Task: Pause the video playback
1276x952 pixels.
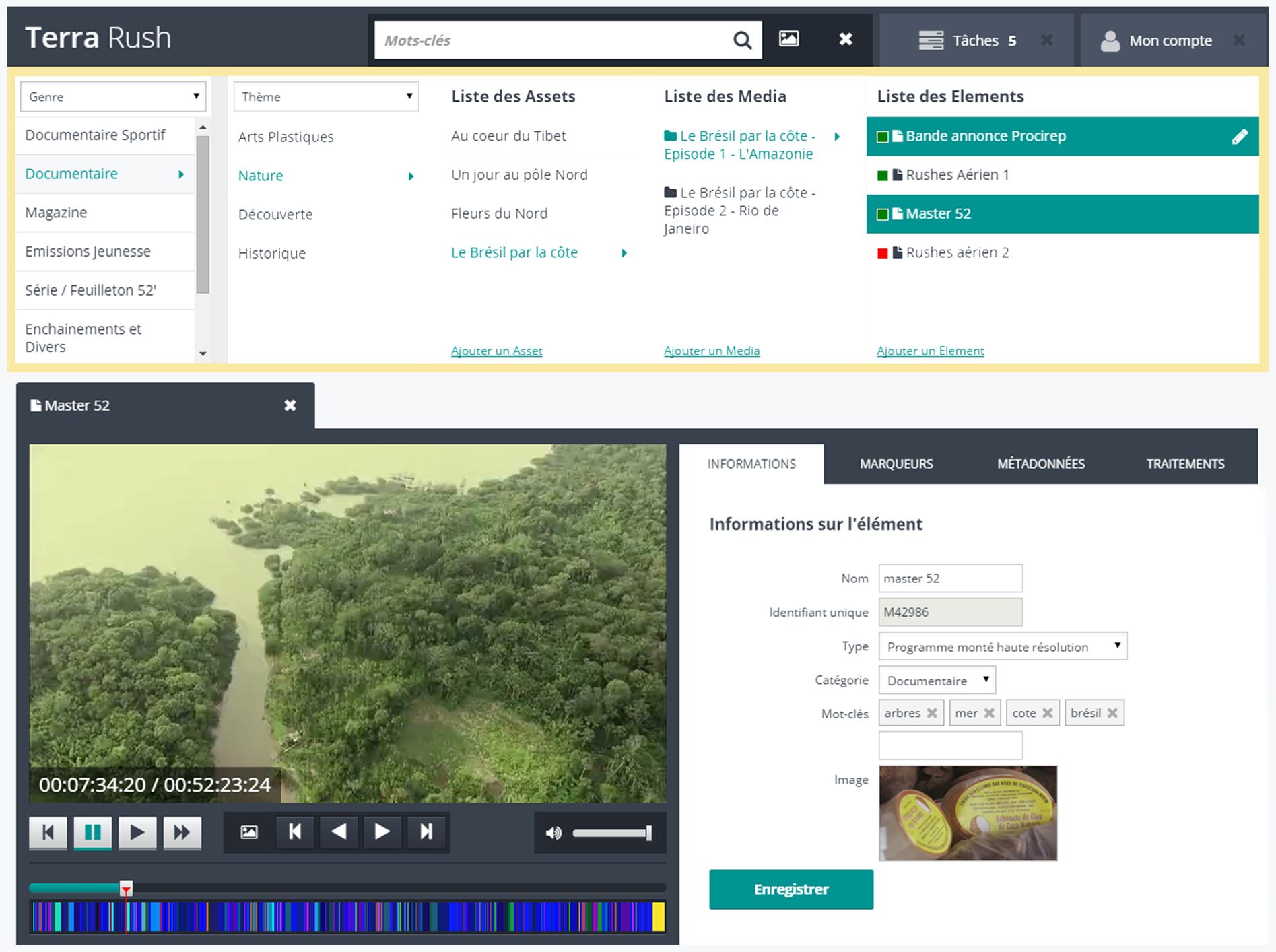Action: coord(92,832)
